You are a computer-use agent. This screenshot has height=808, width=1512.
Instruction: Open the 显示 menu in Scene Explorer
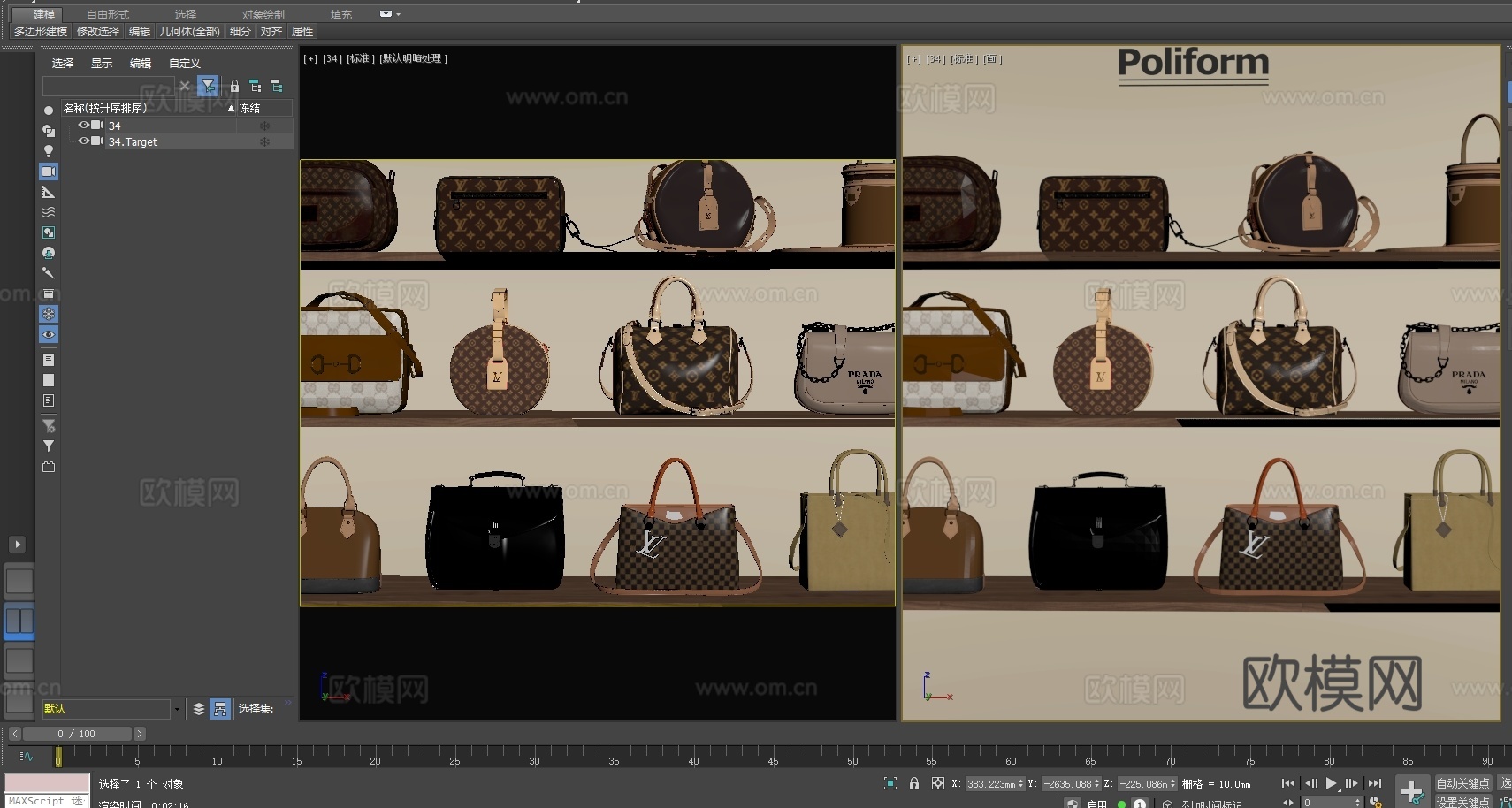pyautogui.click(x=102, y=64)
